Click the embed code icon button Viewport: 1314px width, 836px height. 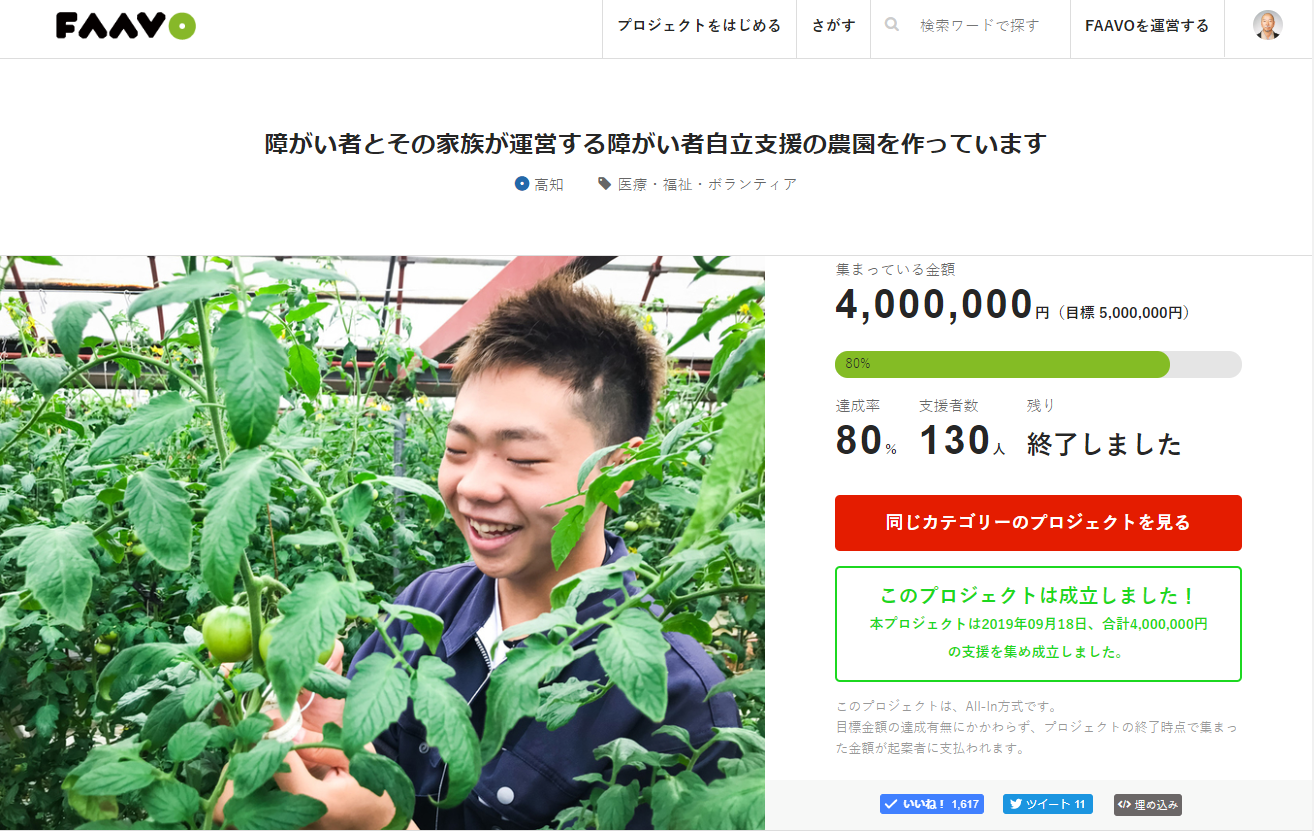[x=1148, y=804]
